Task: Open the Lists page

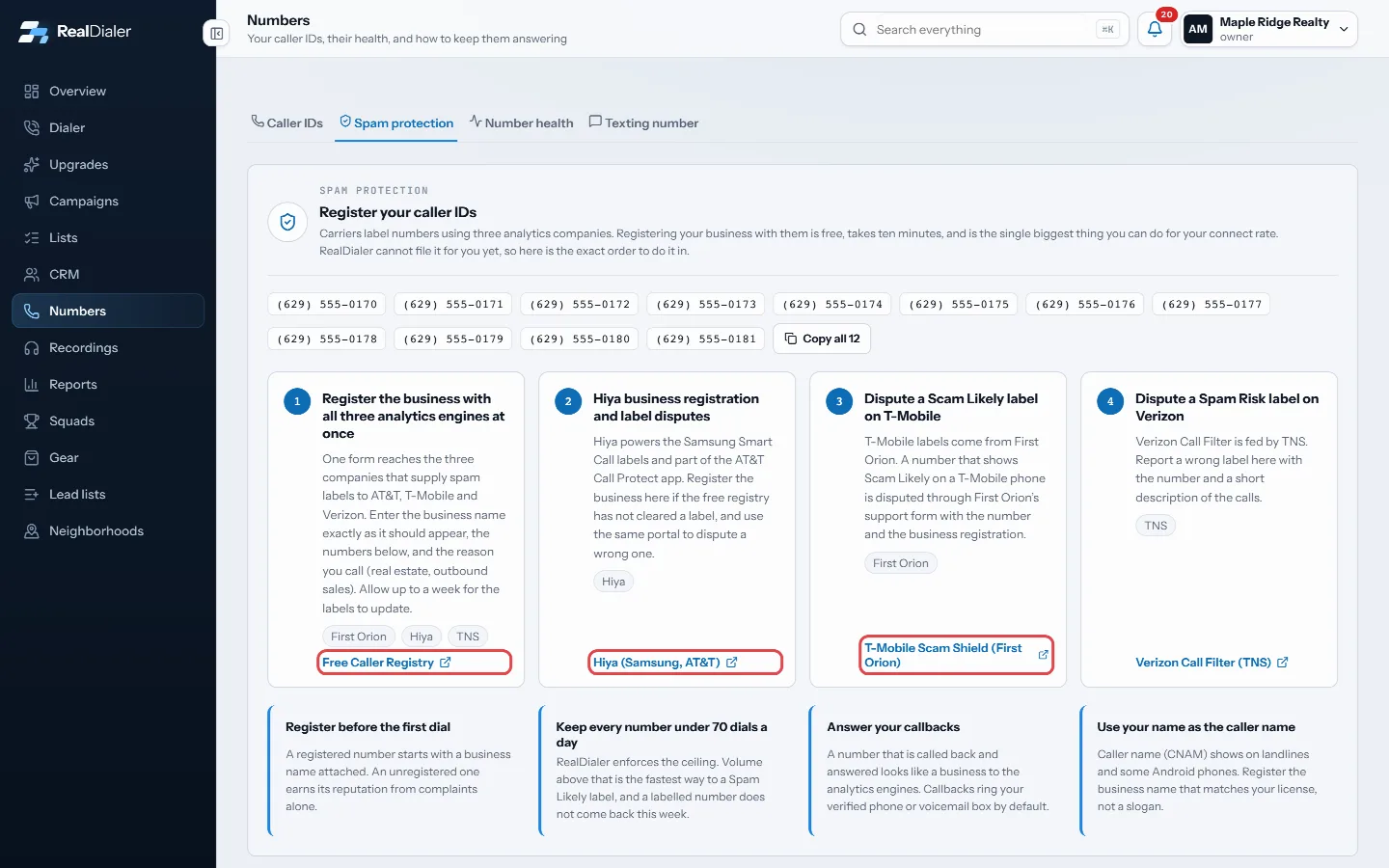Action: (108, 238)
